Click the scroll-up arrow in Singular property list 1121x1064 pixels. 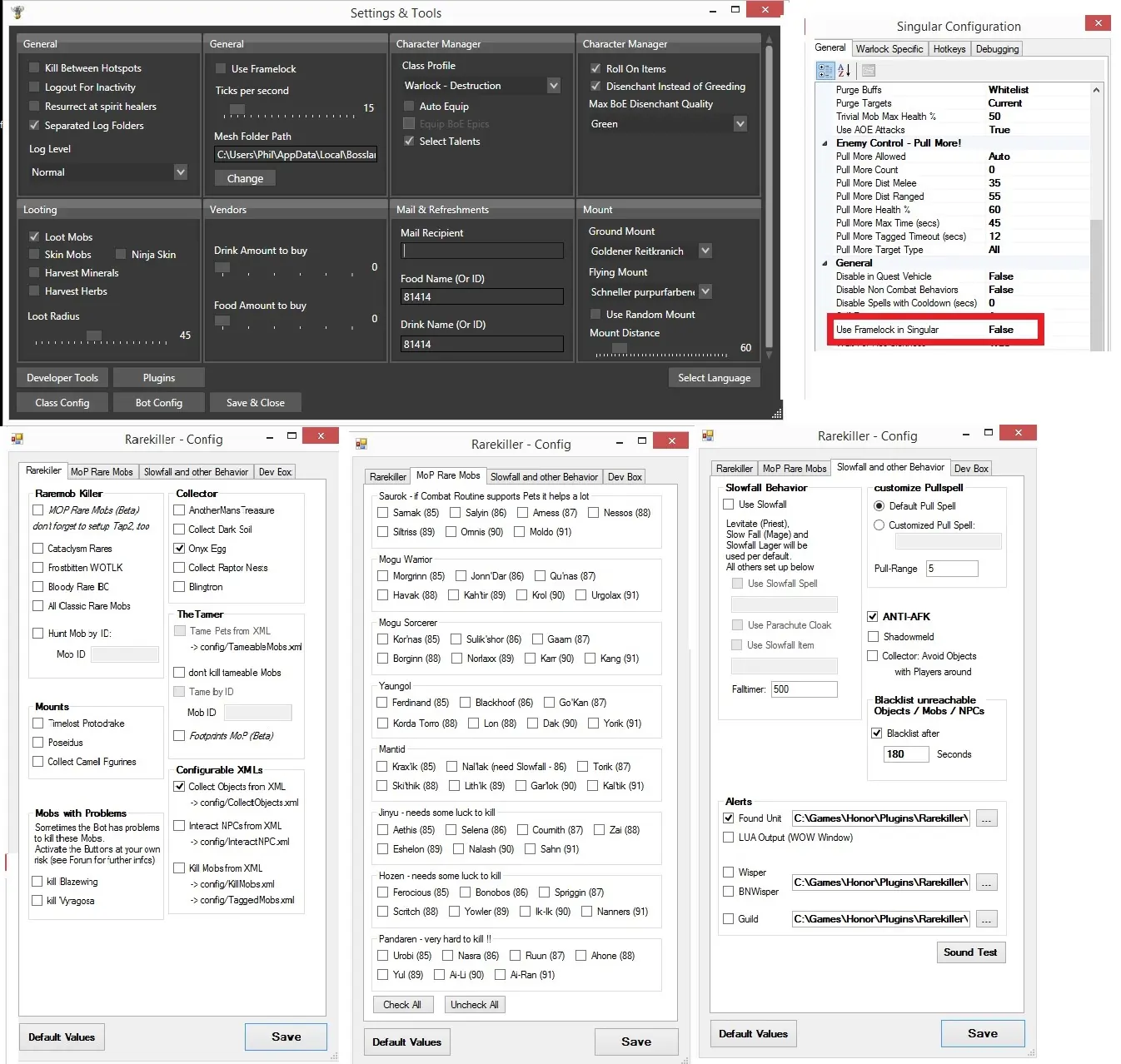pyautogui.click(x=1096, y=90)
